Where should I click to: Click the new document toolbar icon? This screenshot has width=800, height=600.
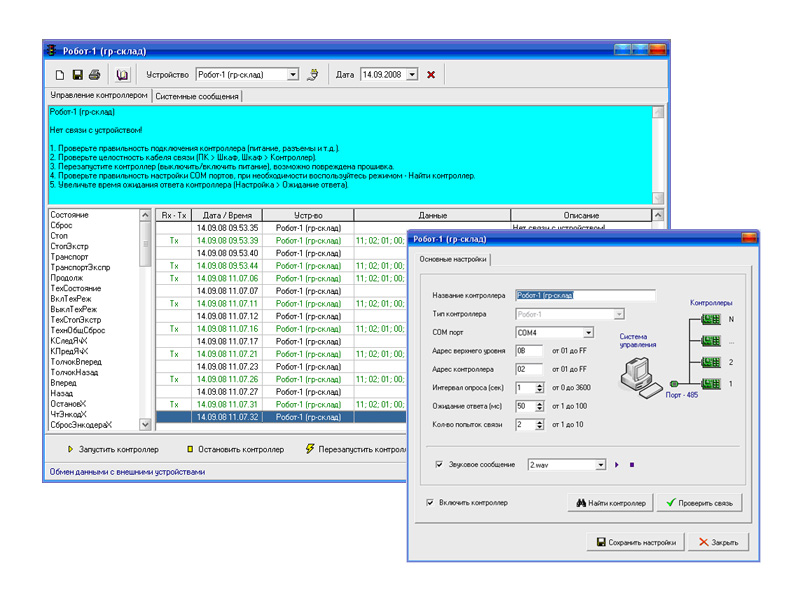pyautogui.click(x=60, y=75)
